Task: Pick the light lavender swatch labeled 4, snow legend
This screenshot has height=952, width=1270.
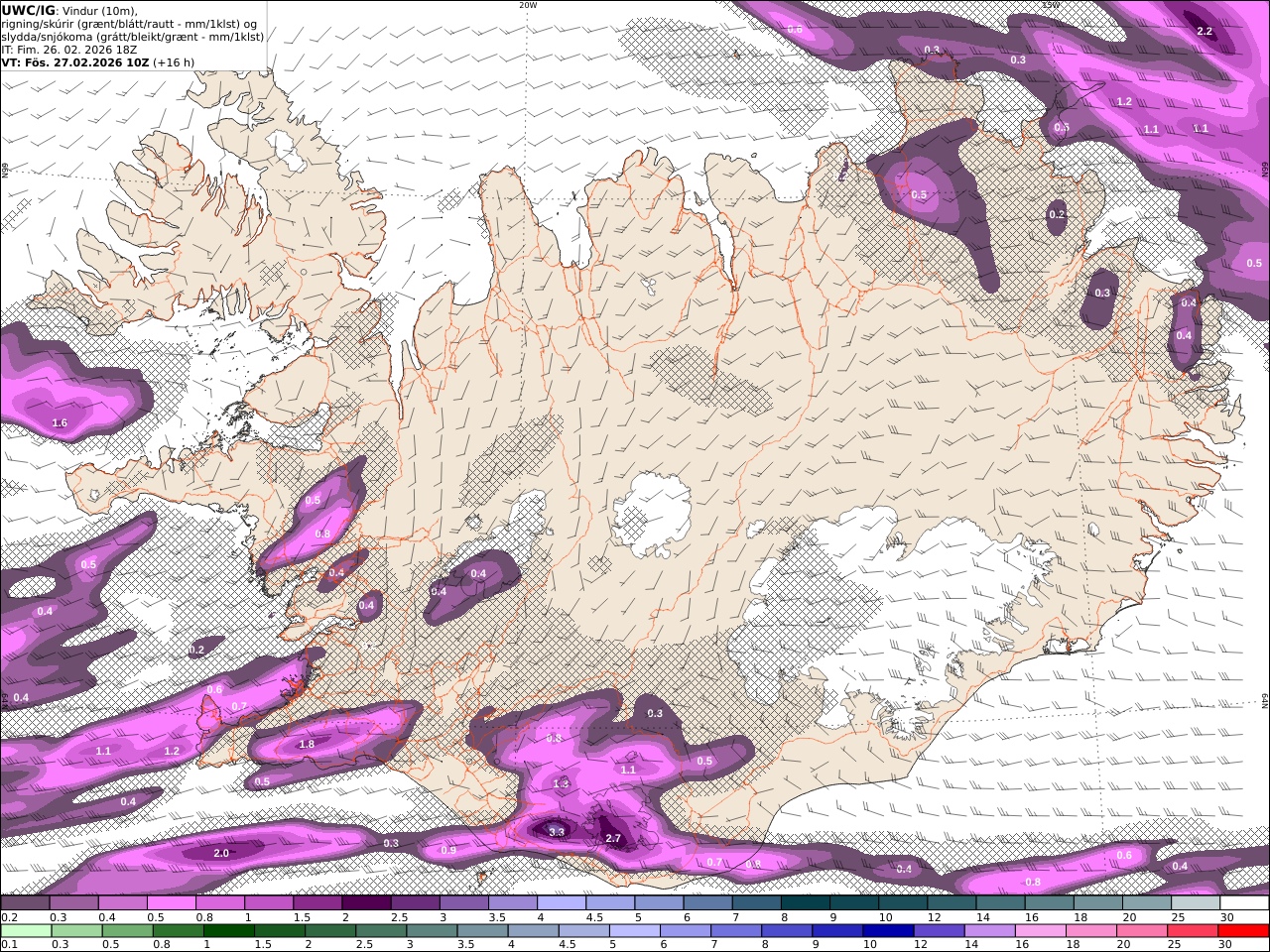Action: (x=561, y=902)
